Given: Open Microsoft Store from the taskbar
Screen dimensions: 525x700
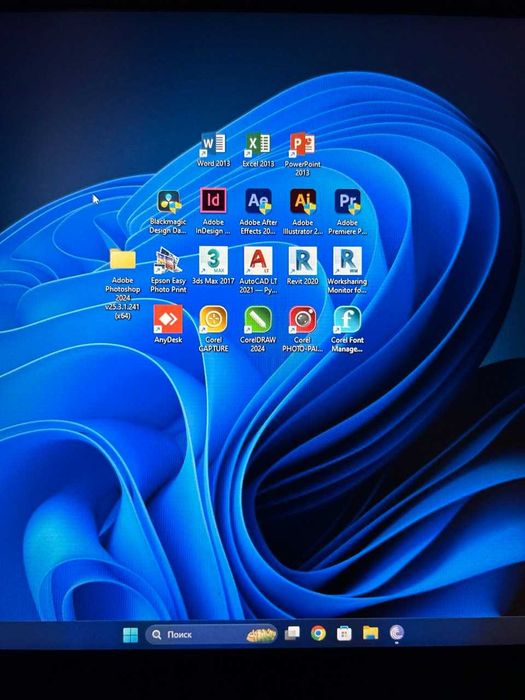Looking at the screenshot, I should coord(344,633).
